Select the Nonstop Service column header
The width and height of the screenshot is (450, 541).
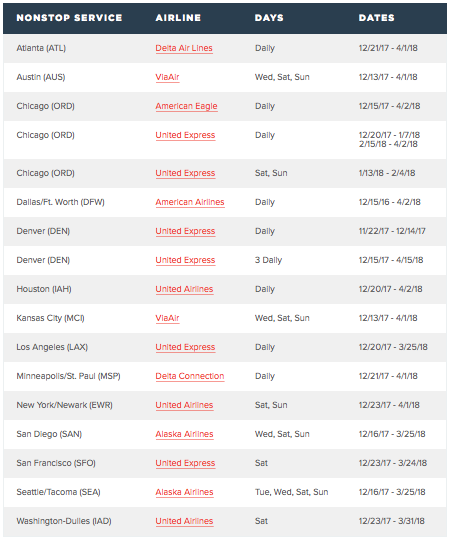(x=69, y=18)
